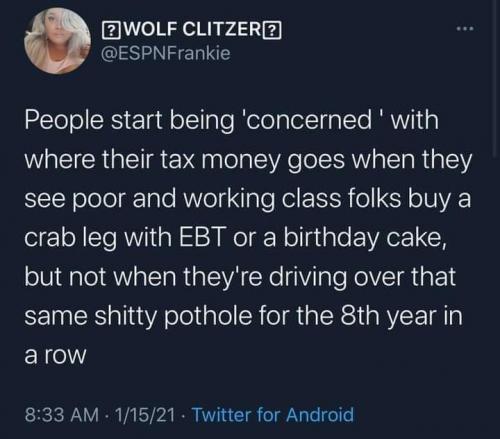This screenshot has height=439, width=500.
Task: Click the emoji placeholder after CLITZER
Action: tap(273, 31)
